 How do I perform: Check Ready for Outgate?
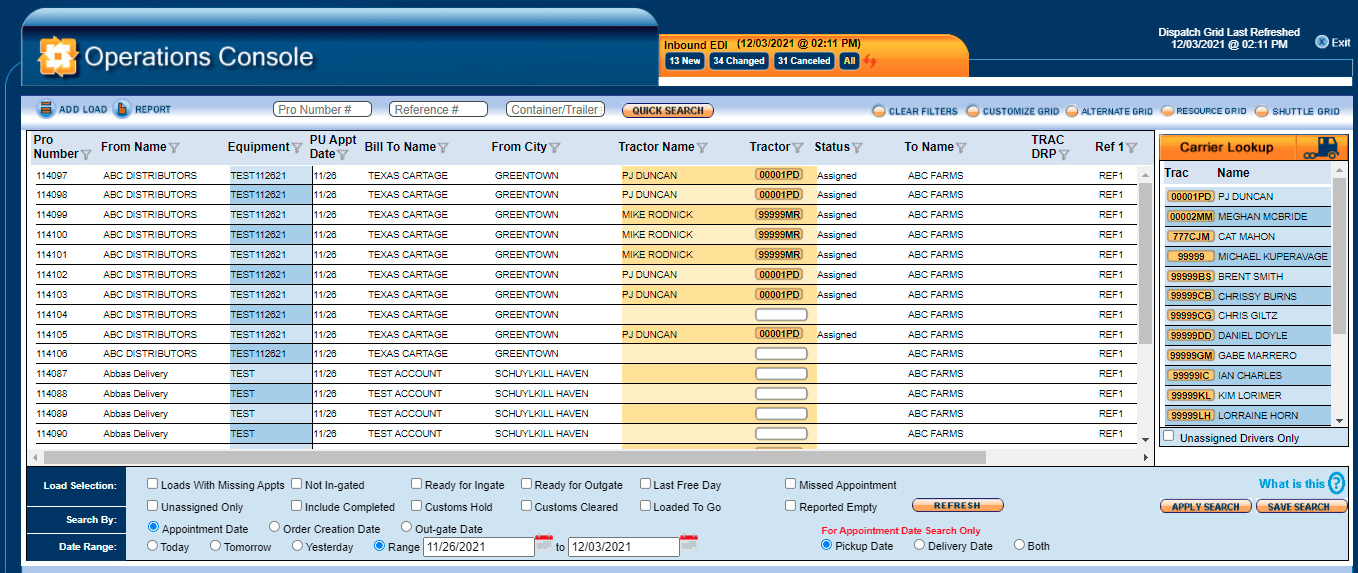pyautogui.click(x=526, y=484)
